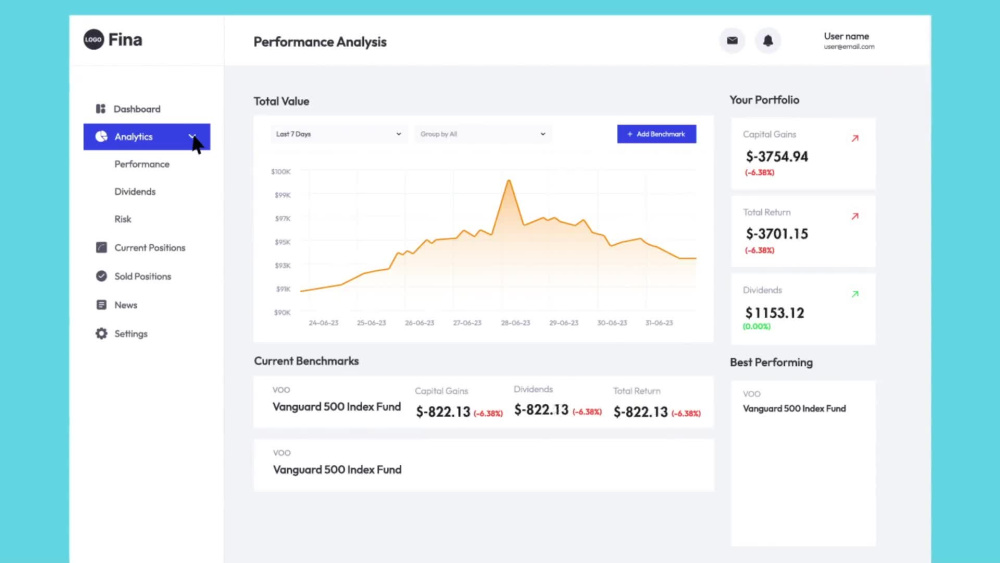Screen dimensions: 1000x563
Task: Click the benchmark Capital Gains $-822.13 value
Action: click(x=443, y=412)
